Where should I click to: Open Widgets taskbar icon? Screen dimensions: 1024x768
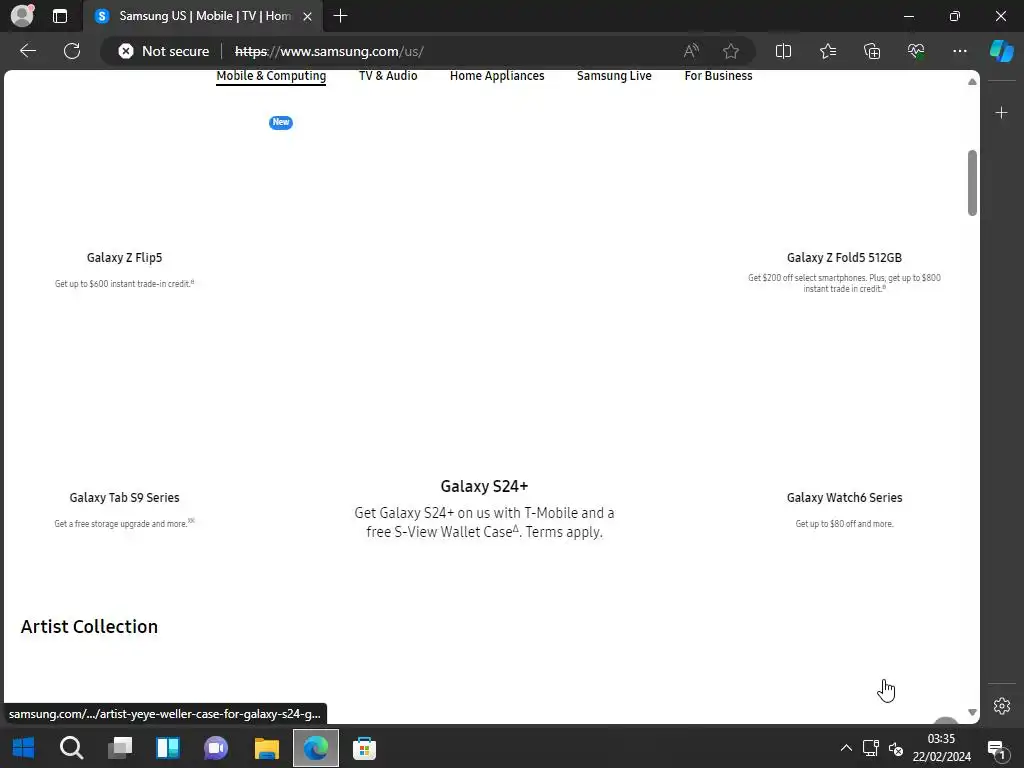tap(168, 748)
